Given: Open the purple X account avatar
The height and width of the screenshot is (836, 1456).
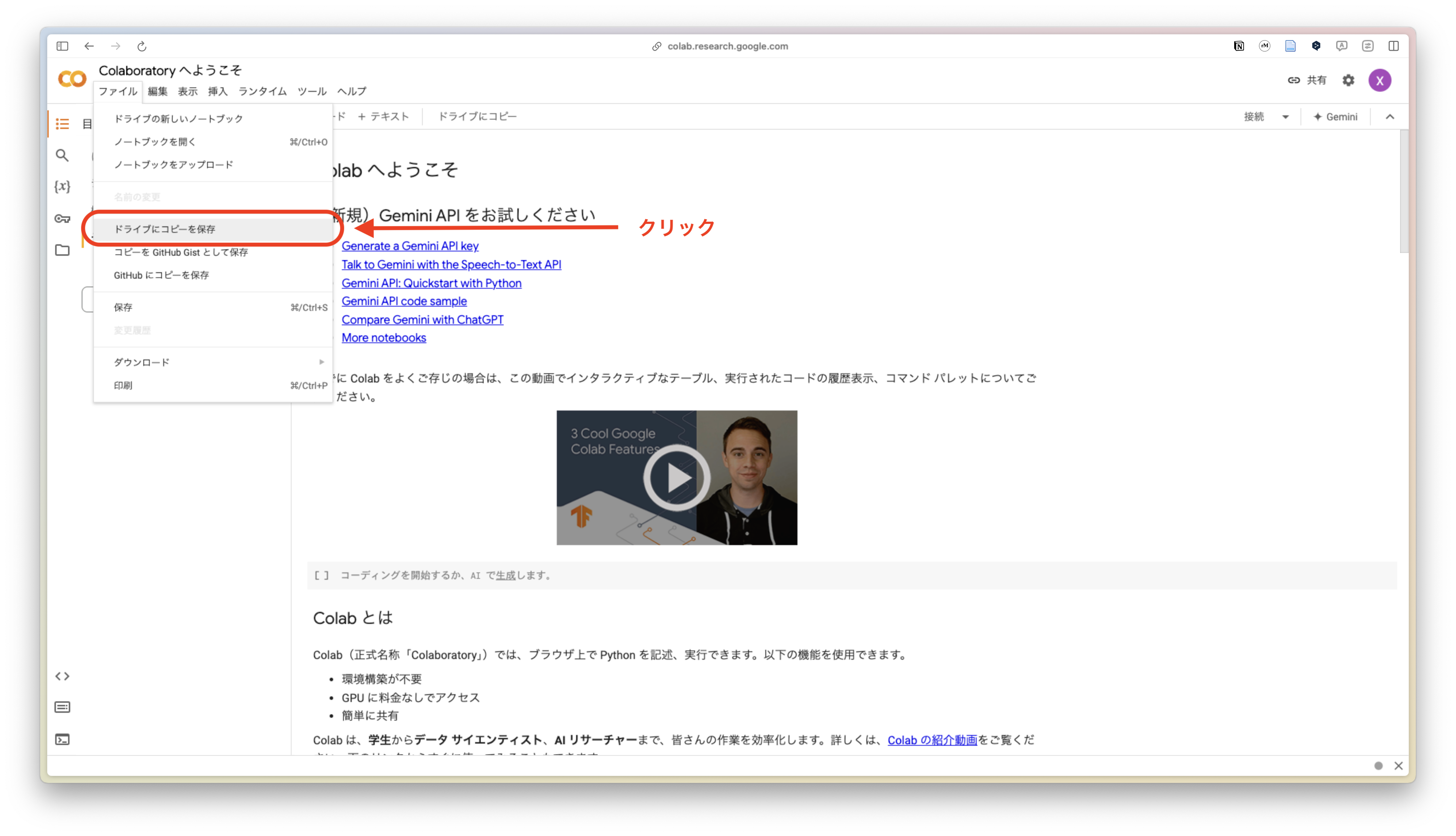Looking at the screenshot, I should pos(1379,80).
